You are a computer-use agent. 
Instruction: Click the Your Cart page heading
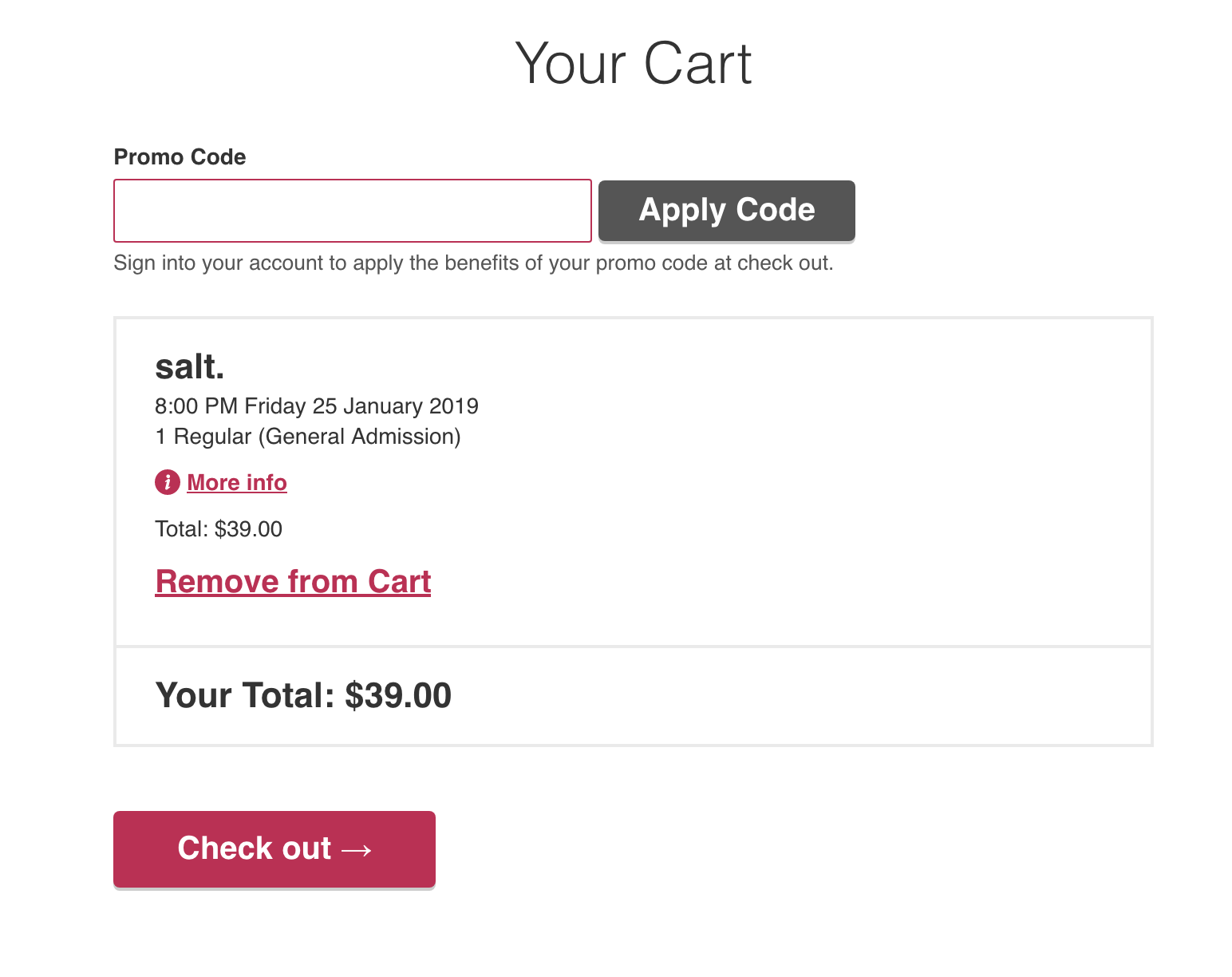pyautogui.click(x=633, y=64)
